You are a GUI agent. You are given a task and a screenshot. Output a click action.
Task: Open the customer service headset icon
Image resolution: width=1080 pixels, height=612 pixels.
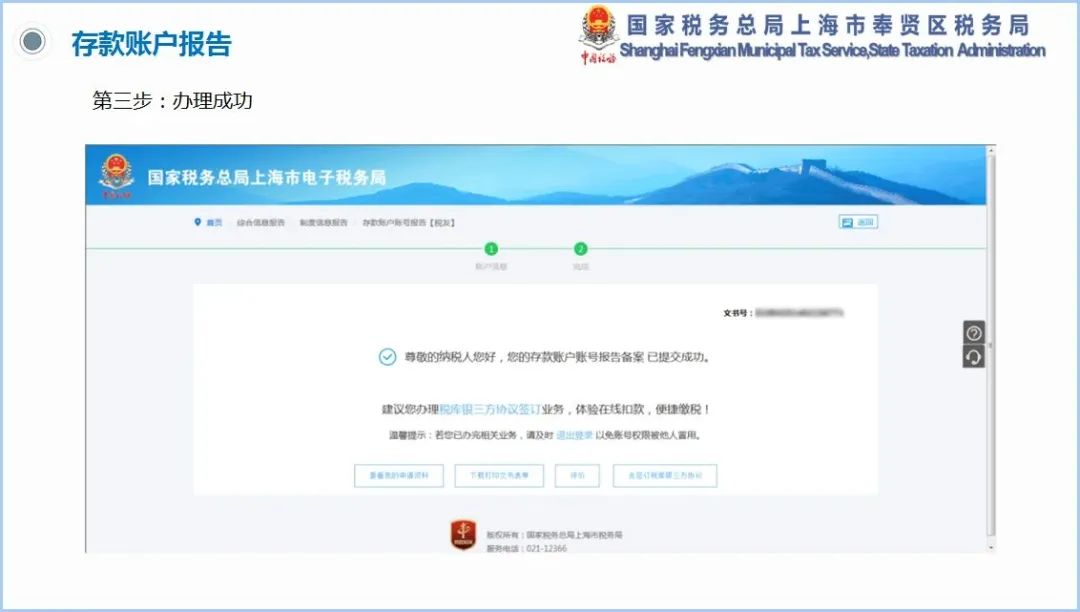[973, 357]
